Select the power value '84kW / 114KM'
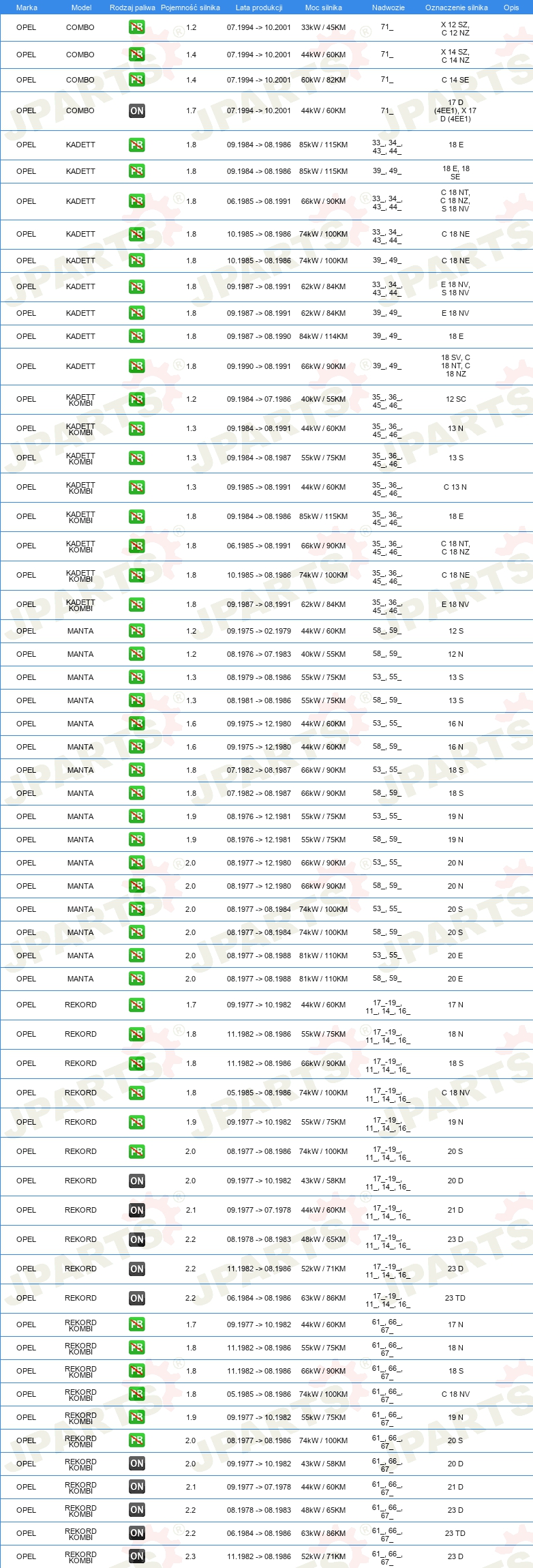 (x=324, y=336)
